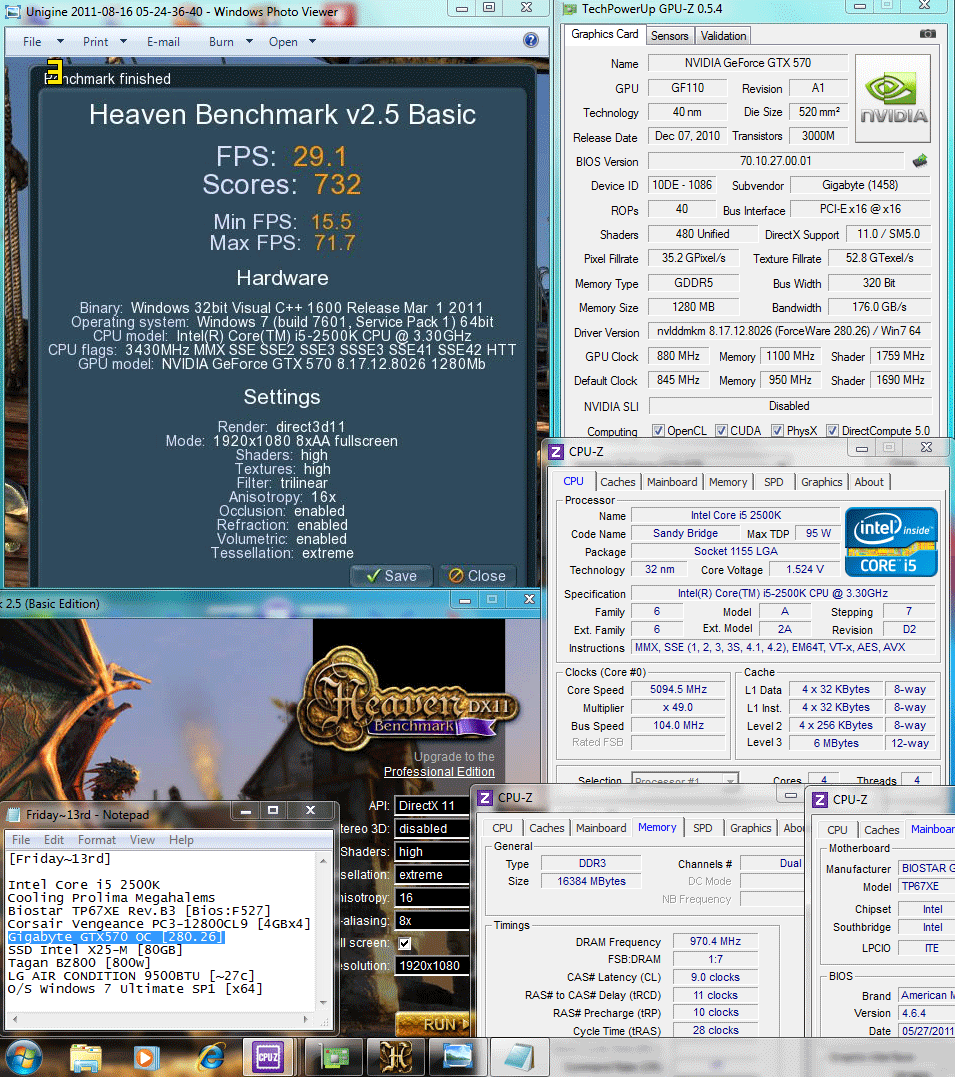Click DRAM Frequency 970.4 MHz value
Image resolution: width=955 pixels, height=1077 pixels.
point(715,942)
